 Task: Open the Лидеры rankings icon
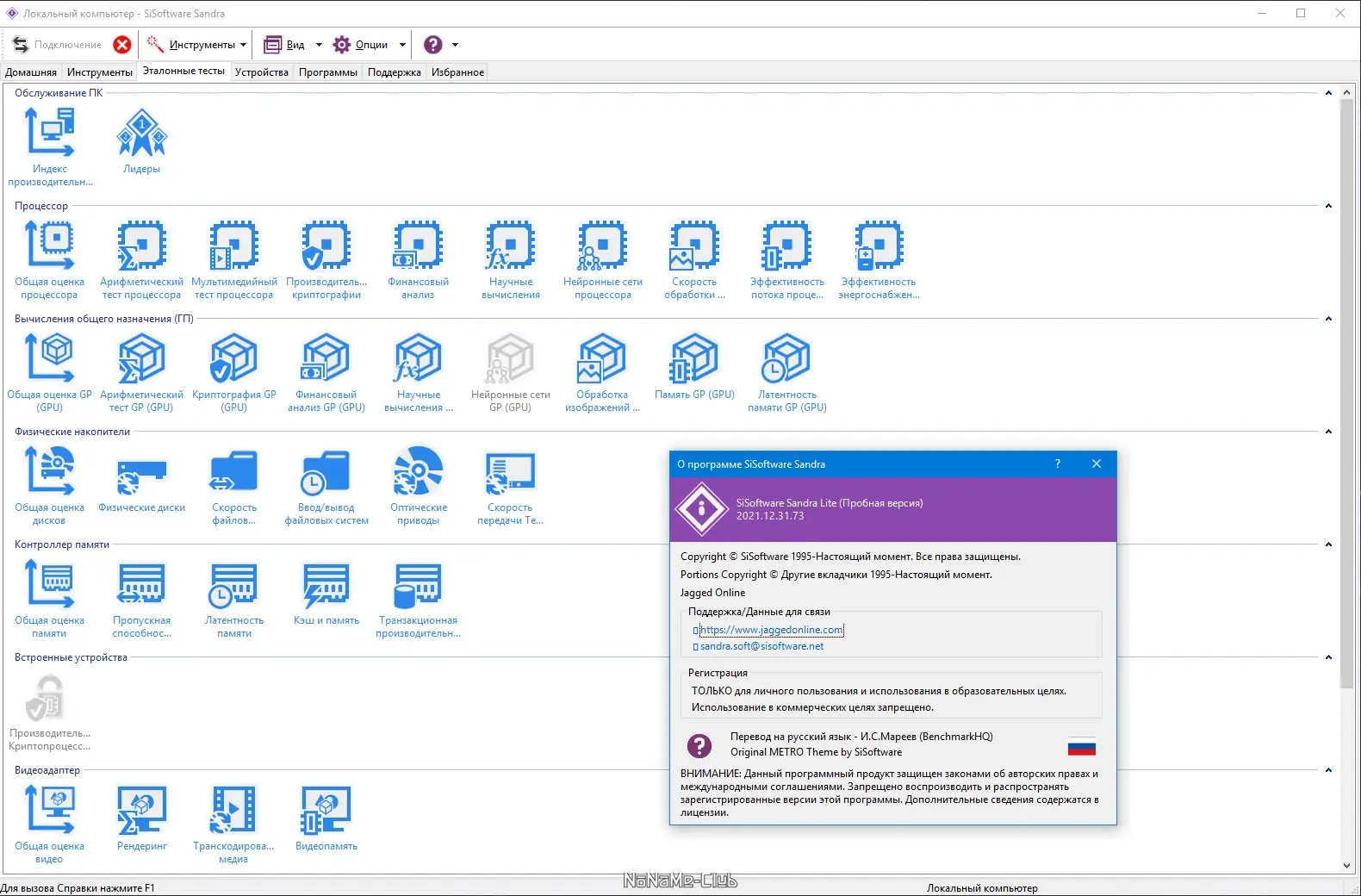pyautogui.click(x=142, y=140)
